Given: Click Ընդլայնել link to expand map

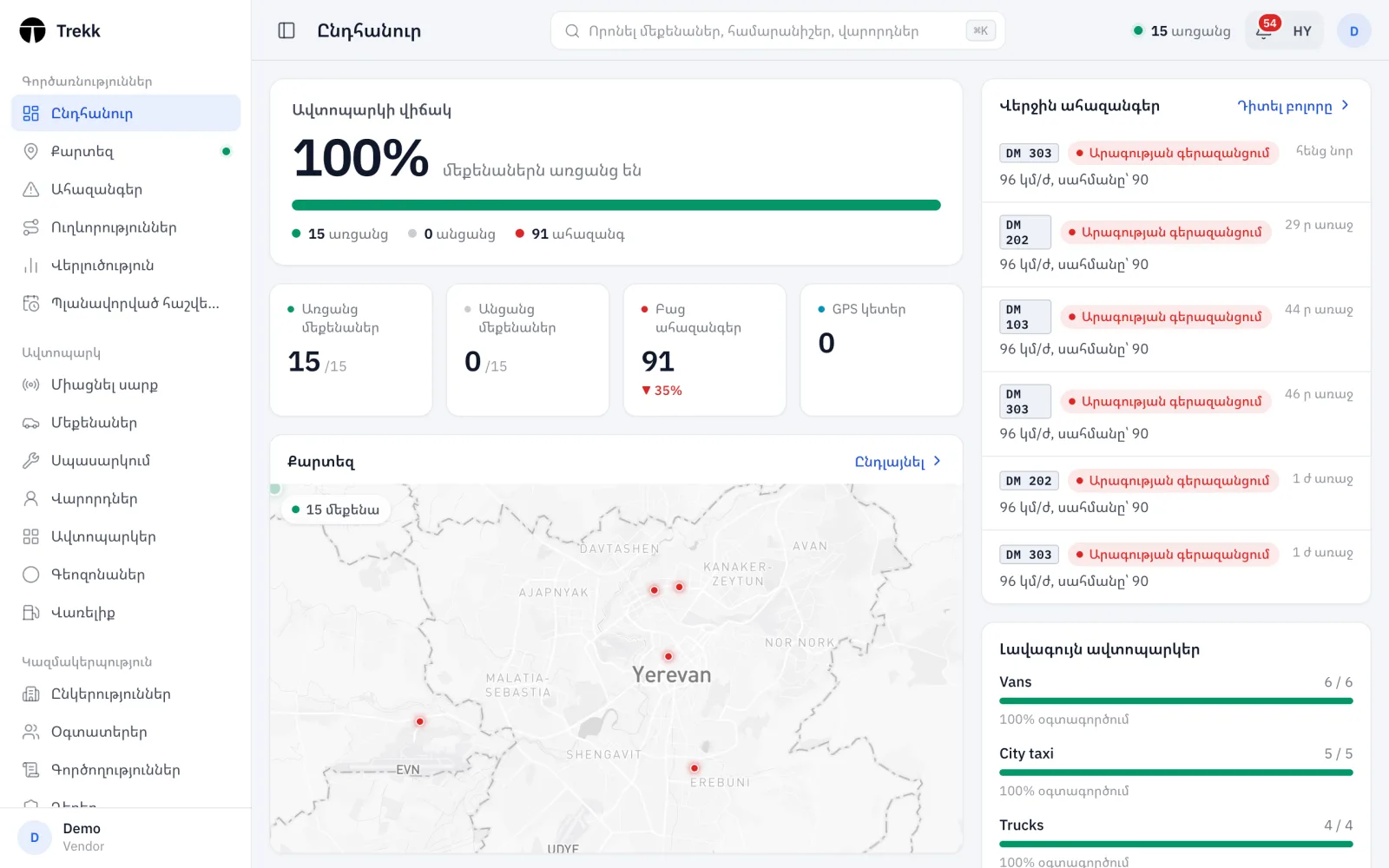Looking at the screenshot, I should click(x=898, y=462).
